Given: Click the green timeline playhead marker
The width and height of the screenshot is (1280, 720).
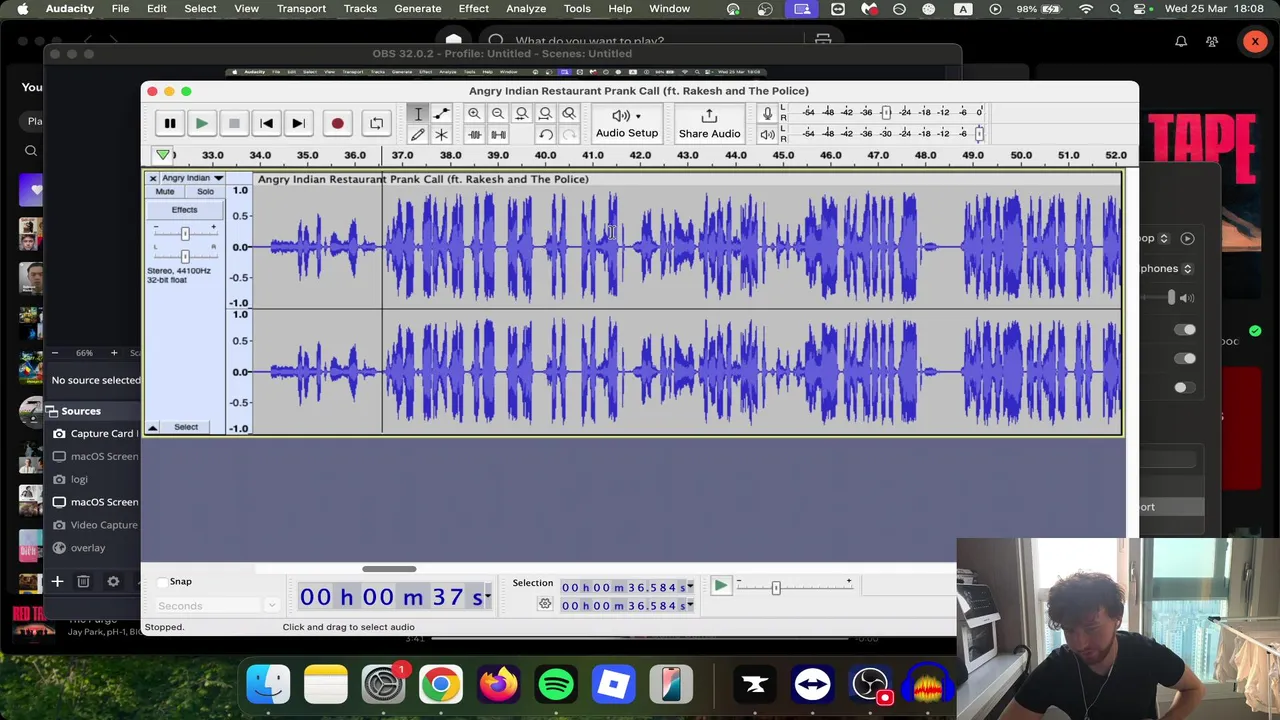Looking at the screenshot, I should pos(162,155).
